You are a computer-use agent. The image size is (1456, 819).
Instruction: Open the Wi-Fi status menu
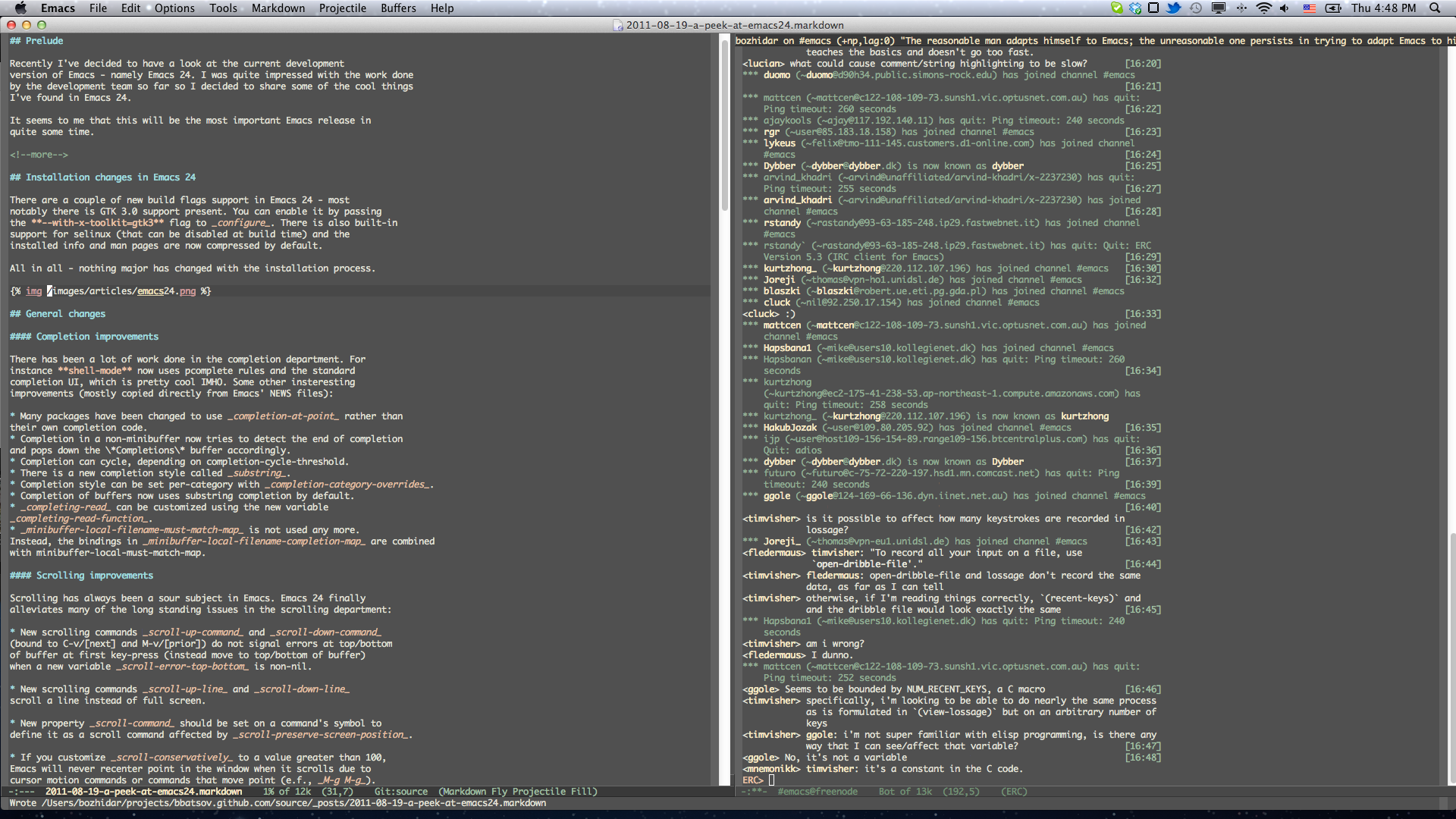click(1263, 8)
